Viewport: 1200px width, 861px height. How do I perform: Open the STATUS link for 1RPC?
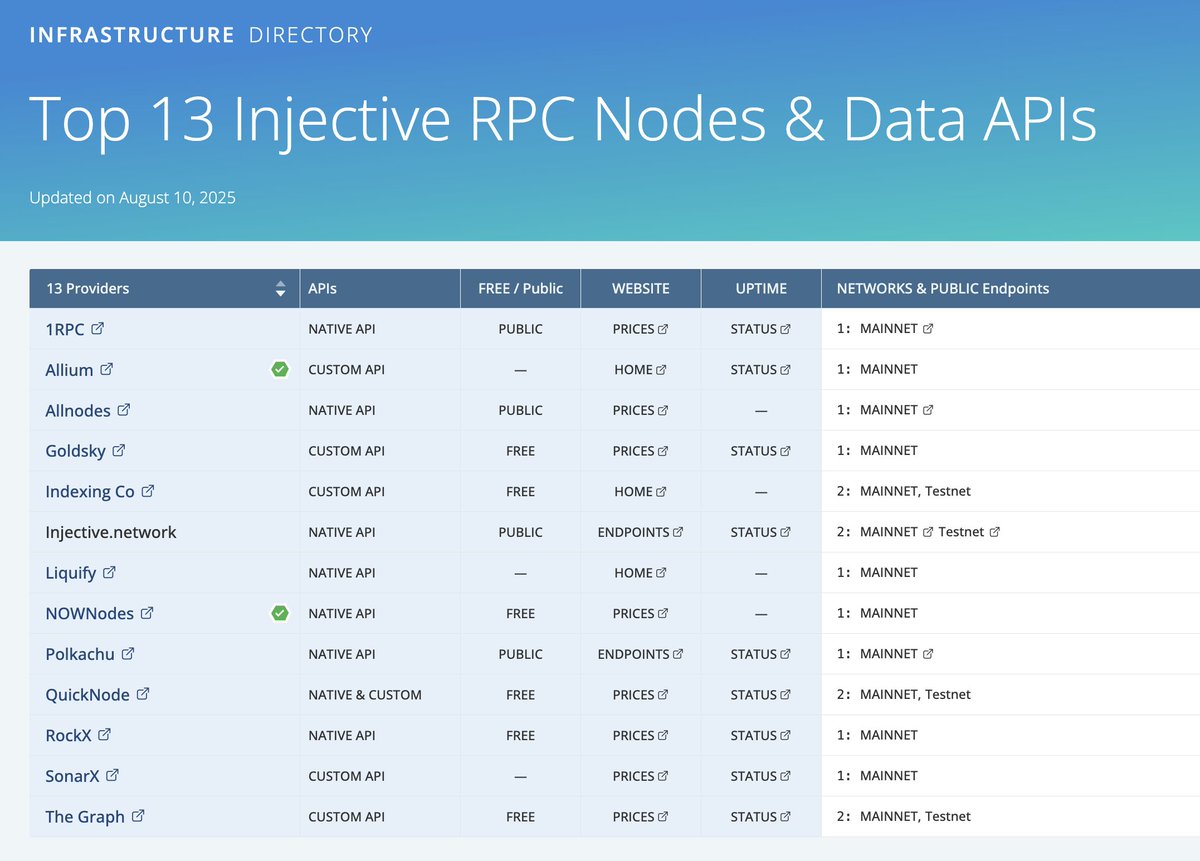click(x=760, y=329)
